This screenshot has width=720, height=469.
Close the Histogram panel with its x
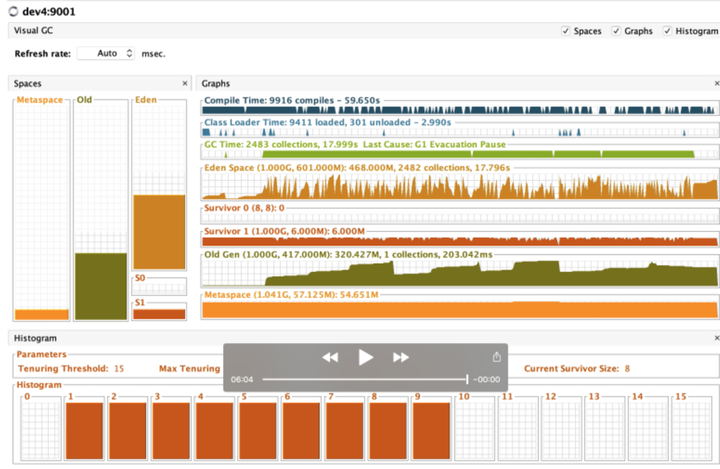716,340
